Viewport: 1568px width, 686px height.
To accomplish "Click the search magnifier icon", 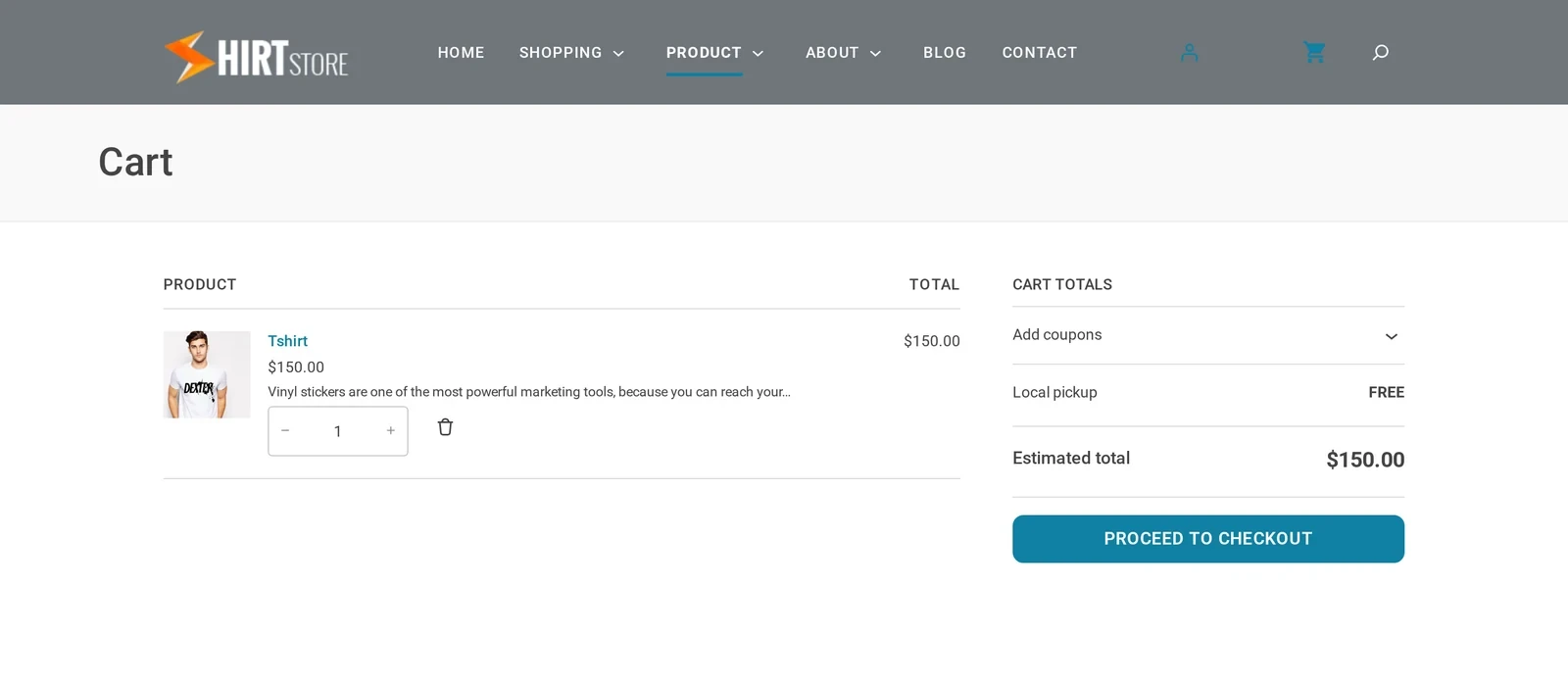I will [1380, 53].
